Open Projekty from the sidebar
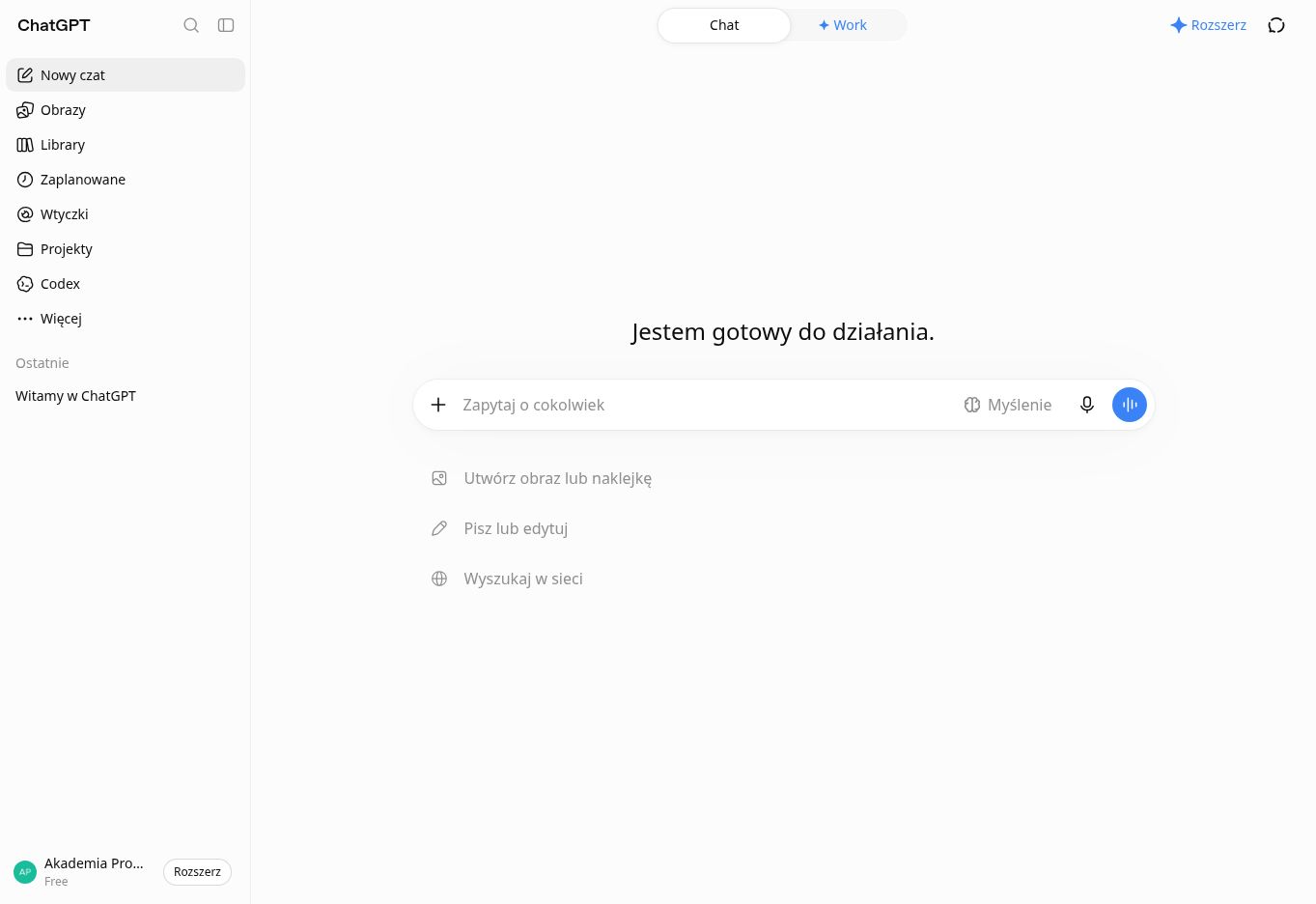Image resolution: width=1316 pixels, height=904 pixels. [126, 249]
